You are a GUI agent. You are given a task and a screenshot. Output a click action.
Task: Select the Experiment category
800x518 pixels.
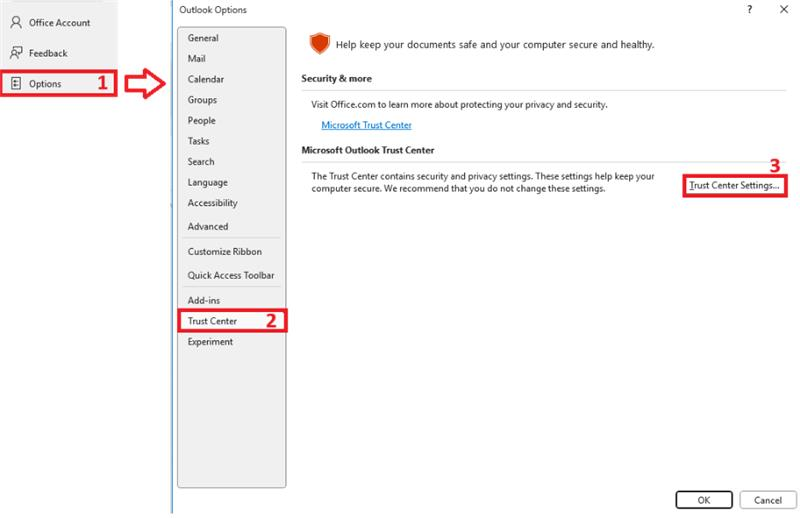[232, 341]
